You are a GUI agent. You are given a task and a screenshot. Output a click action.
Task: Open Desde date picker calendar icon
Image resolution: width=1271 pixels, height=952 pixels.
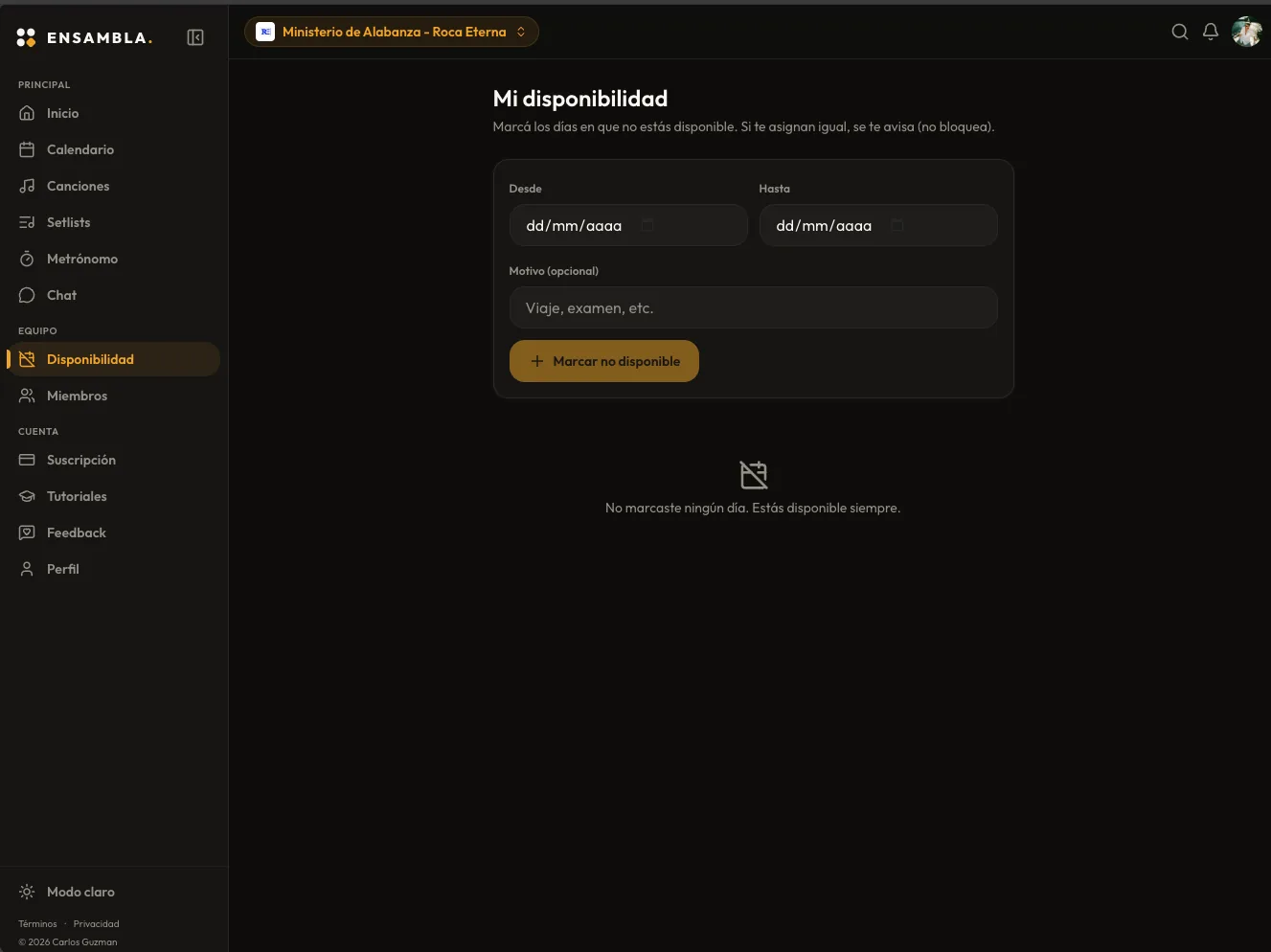(x=647, y=225)
